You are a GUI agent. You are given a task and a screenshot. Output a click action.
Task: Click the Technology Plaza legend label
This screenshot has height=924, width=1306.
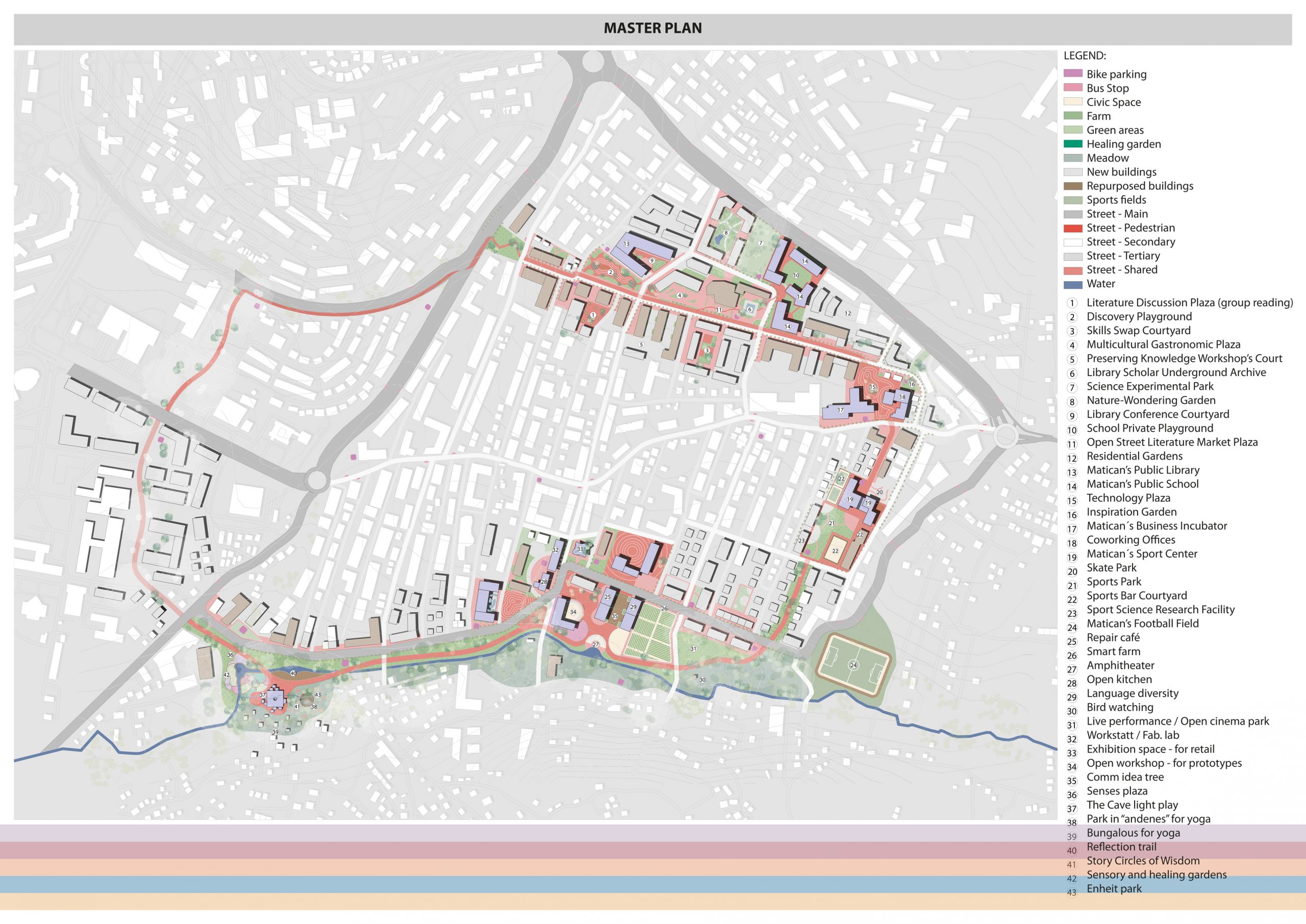click(1128, 498)
